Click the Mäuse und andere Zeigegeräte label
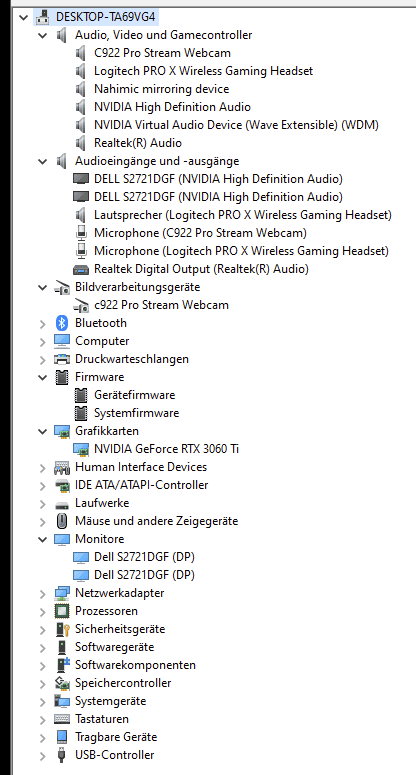Viewport: 416px width, 775px height. coord(157,521)
